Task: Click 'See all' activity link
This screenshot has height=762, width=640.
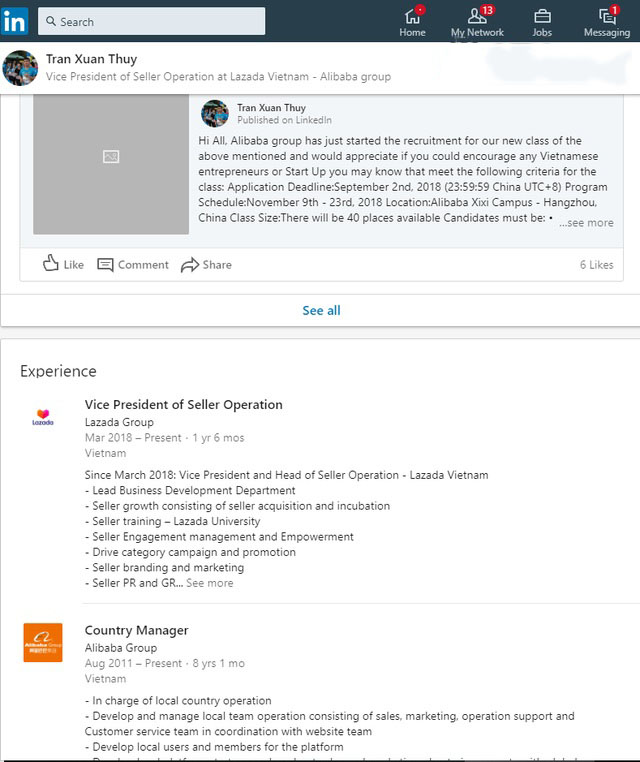Action: click(x=321, y=310)
